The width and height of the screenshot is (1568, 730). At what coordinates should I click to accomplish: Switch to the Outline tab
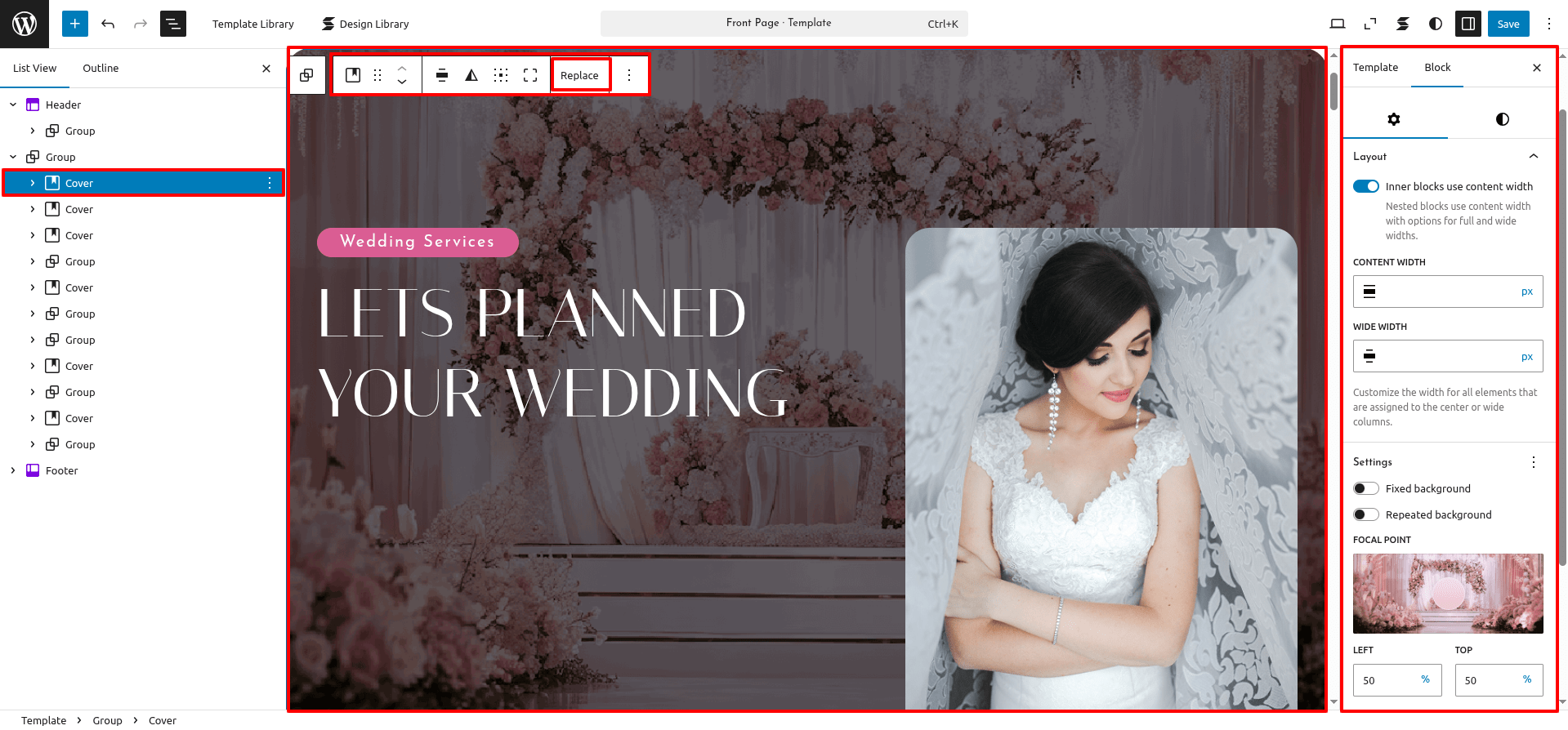[x=101, y=68]
